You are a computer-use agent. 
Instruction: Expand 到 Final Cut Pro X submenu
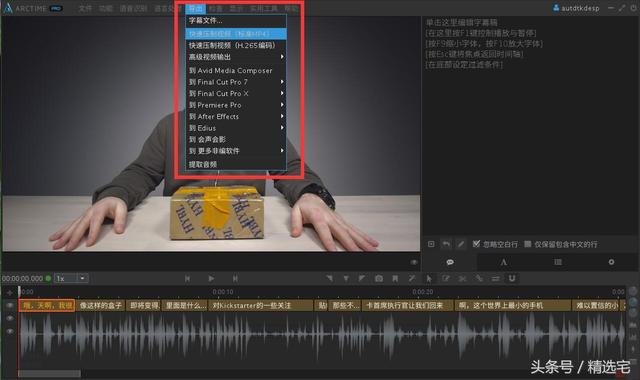(236, 93)
